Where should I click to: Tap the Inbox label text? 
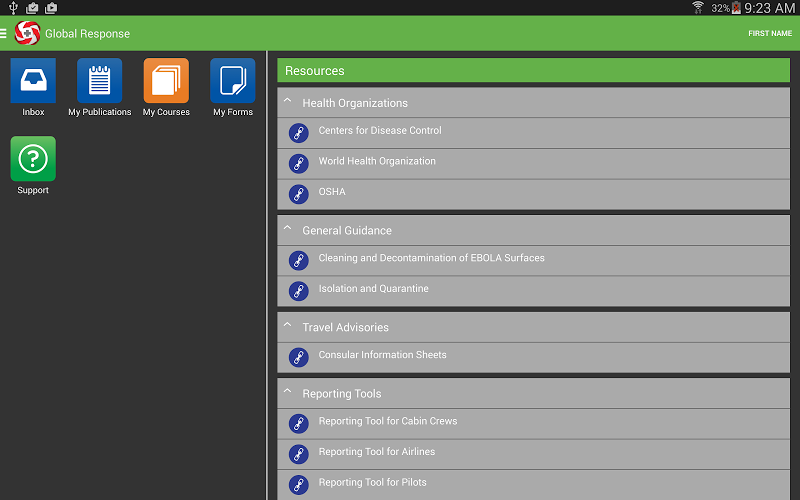[33, 112]
